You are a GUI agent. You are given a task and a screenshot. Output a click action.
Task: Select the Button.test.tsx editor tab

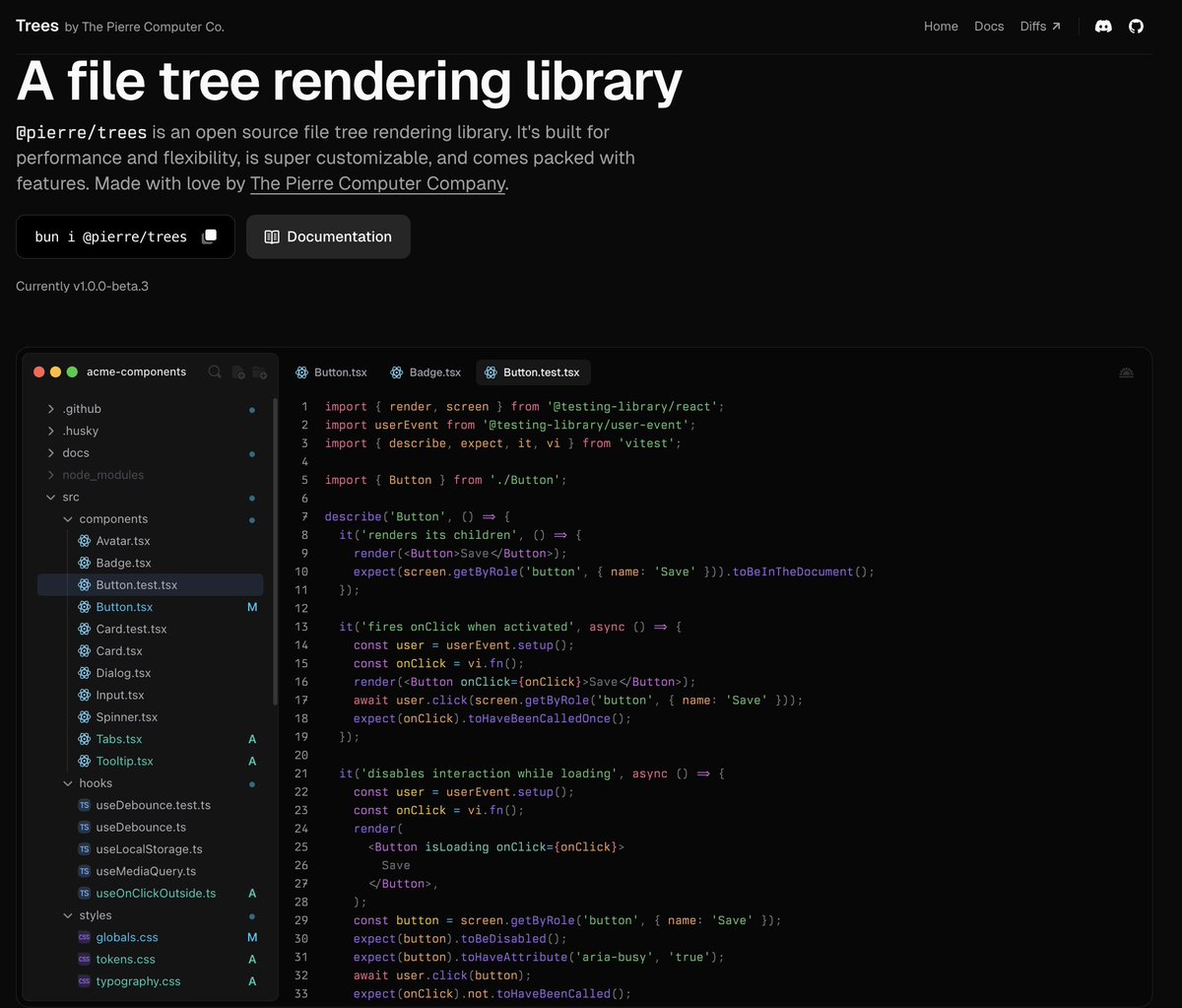point(534,372)
